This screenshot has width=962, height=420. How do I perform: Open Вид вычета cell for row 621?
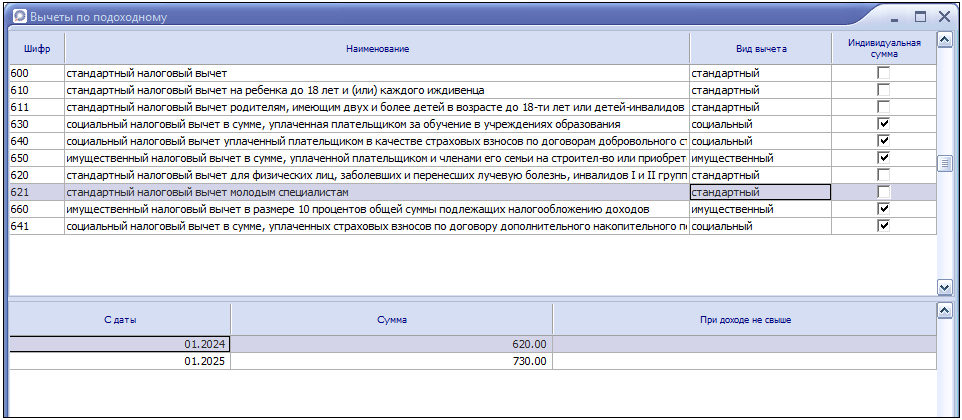tap(760, 192)
